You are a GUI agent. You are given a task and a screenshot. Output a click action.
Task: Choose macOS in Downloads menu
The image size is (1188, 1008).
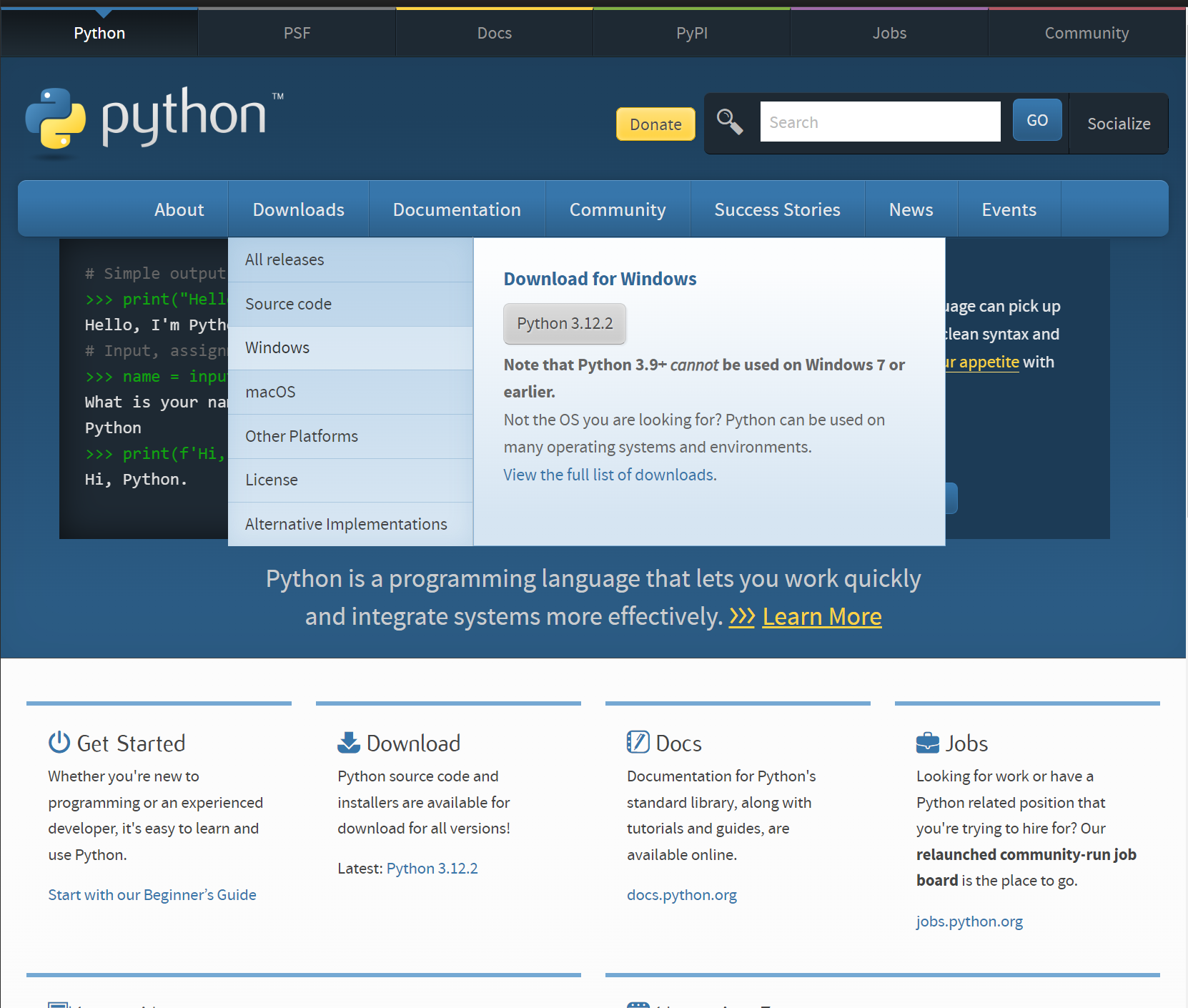[350, 392]
